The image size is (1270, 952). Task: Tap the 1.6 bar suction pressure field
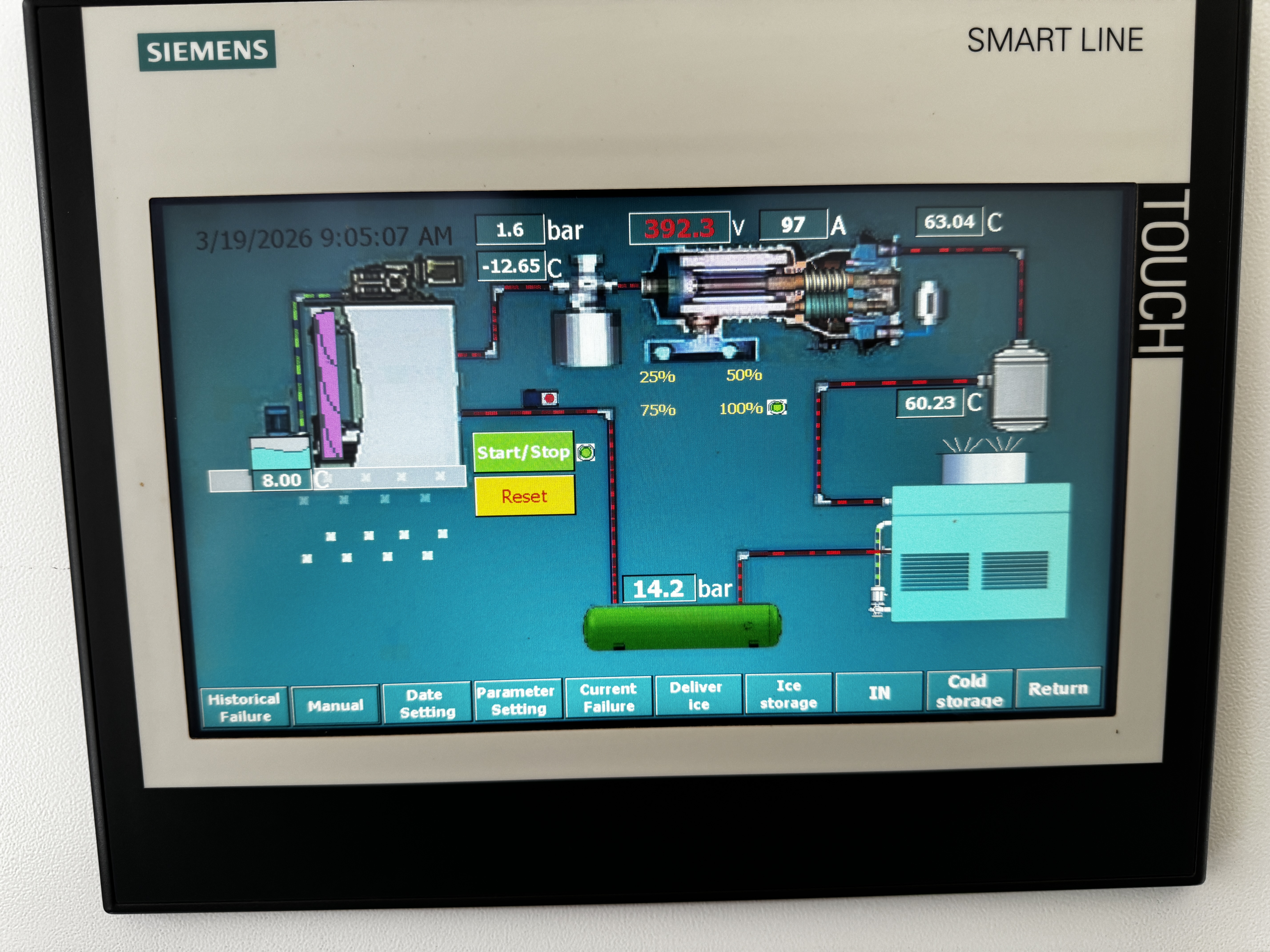[x=510, y=230]
